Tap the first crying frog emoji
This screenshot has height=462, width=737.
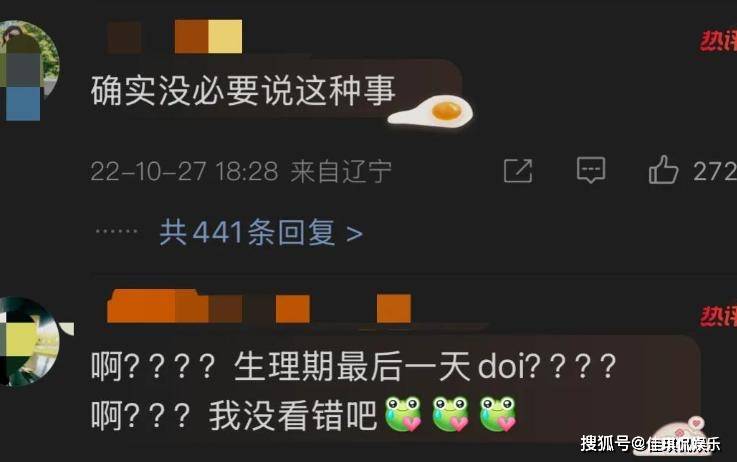(403, 414)
